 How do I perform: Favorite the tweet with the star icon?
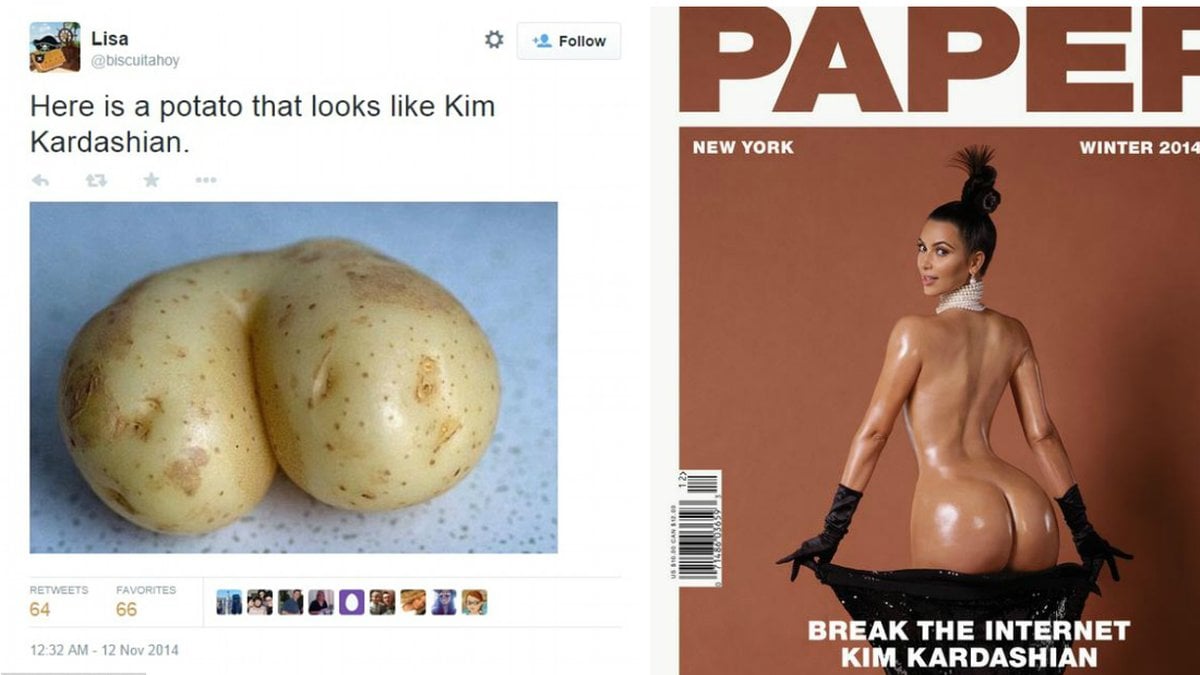pos(151,180)
